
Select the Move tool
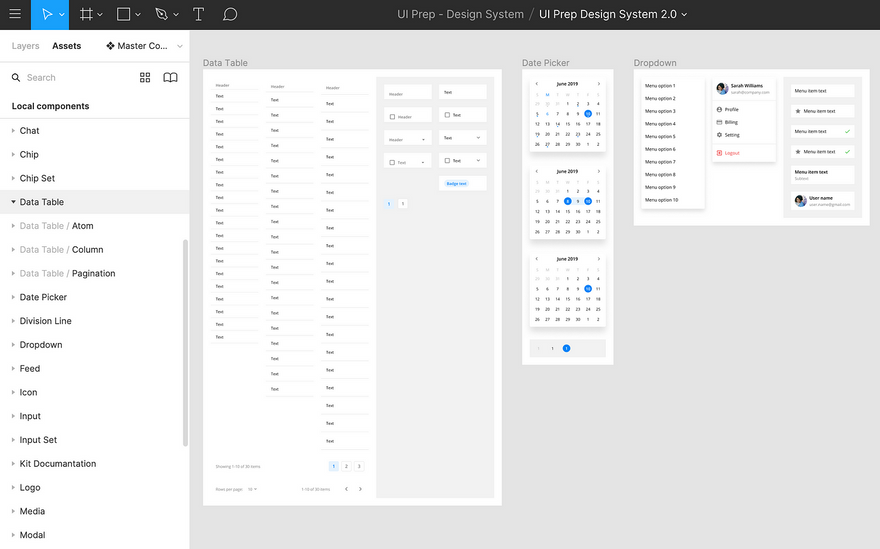click(47, 14)
